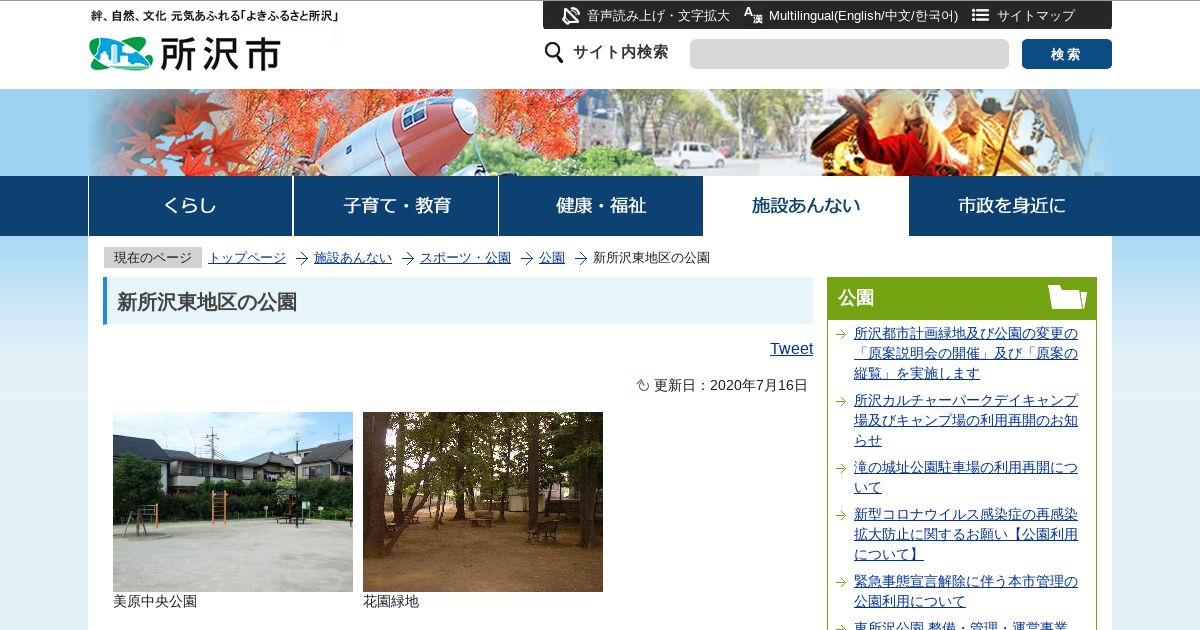This screenshot has height=630, width=1200.
Task: Click the Tweet link
Action: (x=791, y=348)
